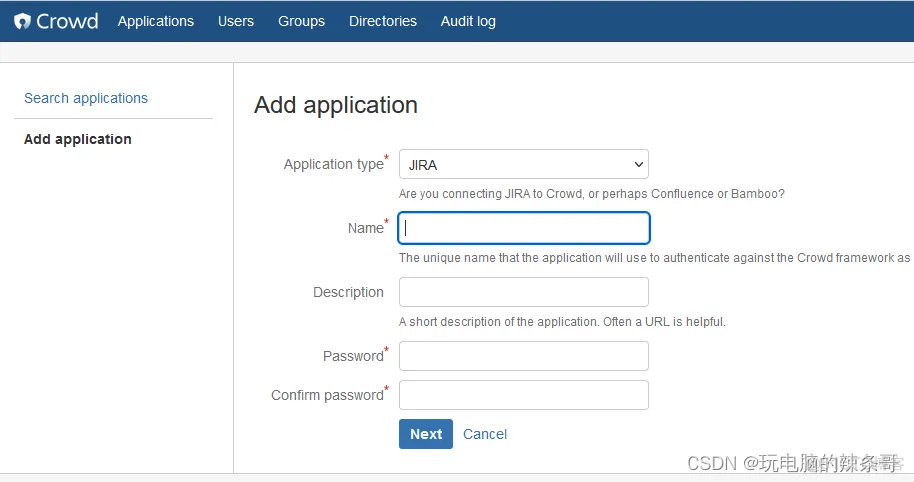914x482 pixels.
Task: Click the unique name help text
Action: tap(655, 258)
